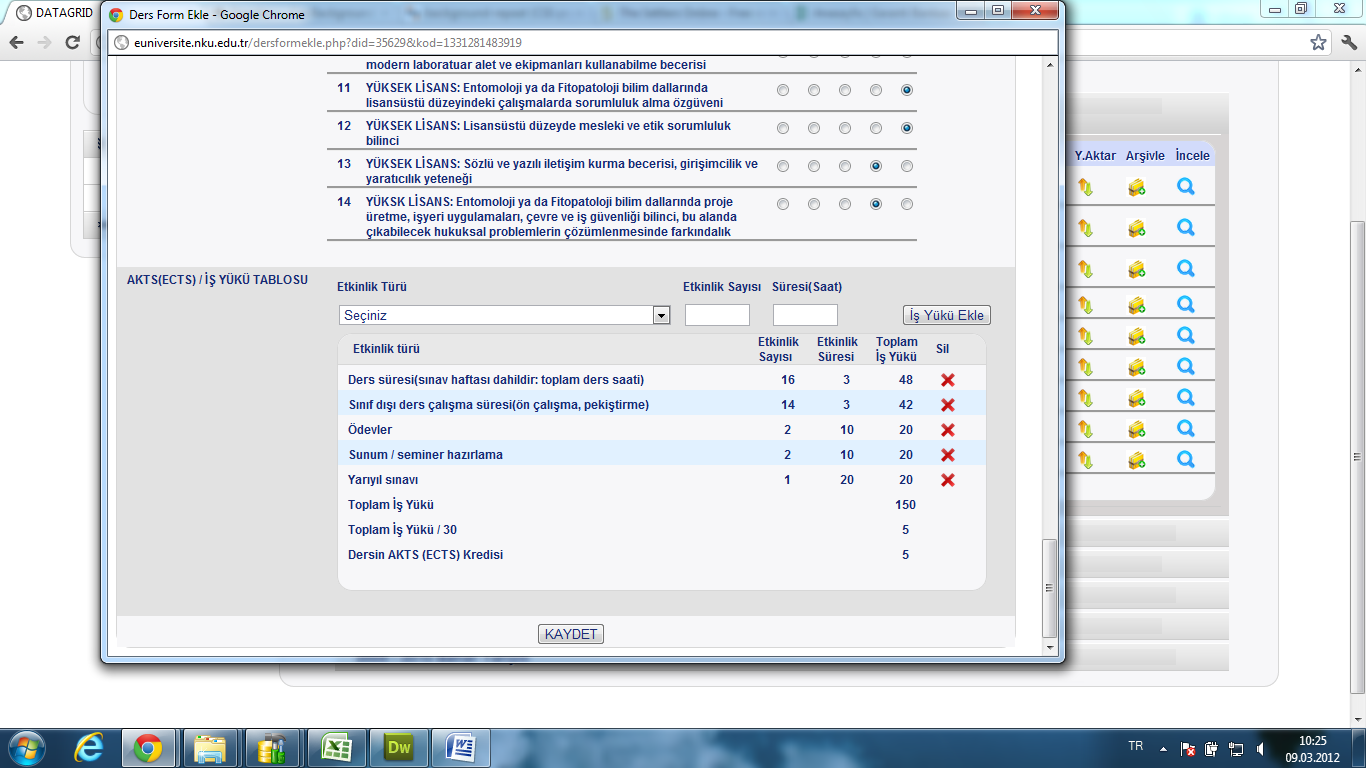
Task: Show hidden system tray icons
Action: pos(1162,748)
